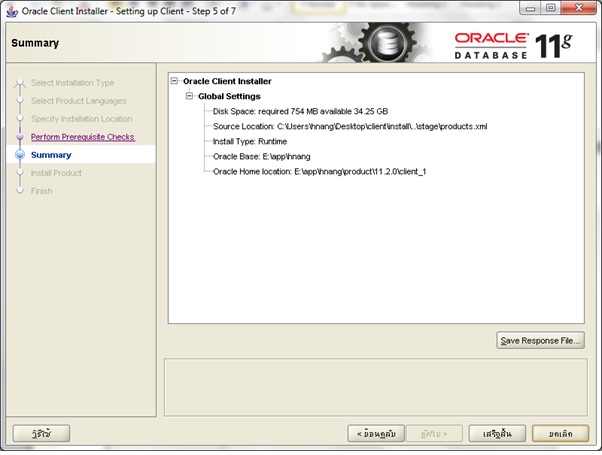Click the Specify Installation Location step
This screenshot has width=602, height=455.
[x=81, y=119]
